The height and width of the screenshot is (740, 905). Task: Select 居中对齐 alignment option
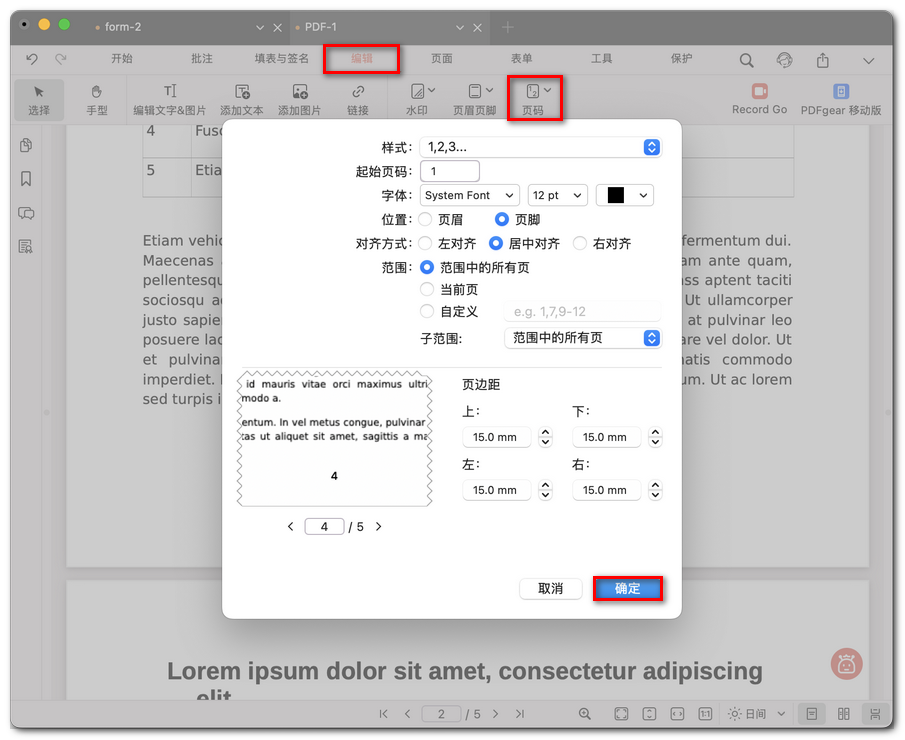496,244
